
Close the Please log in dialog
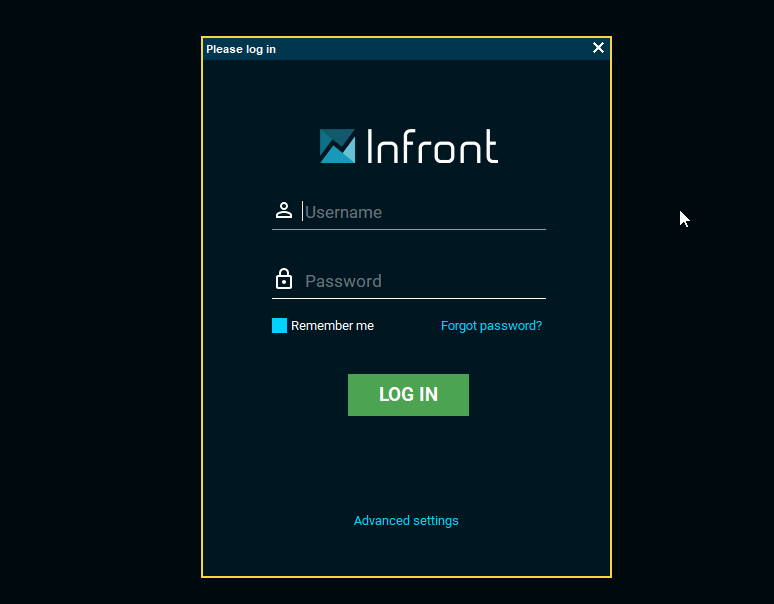tap(598, 48)
